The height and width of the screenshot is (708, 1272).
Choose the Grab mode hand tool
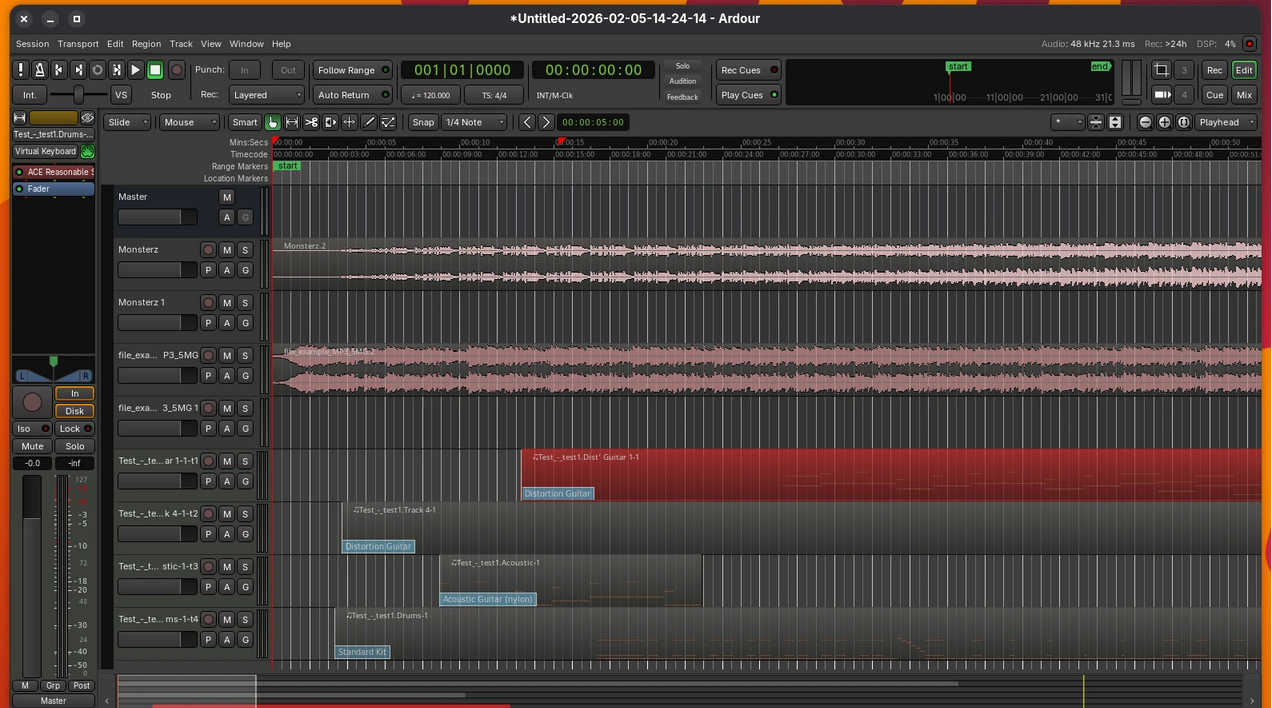click(272, 122)
